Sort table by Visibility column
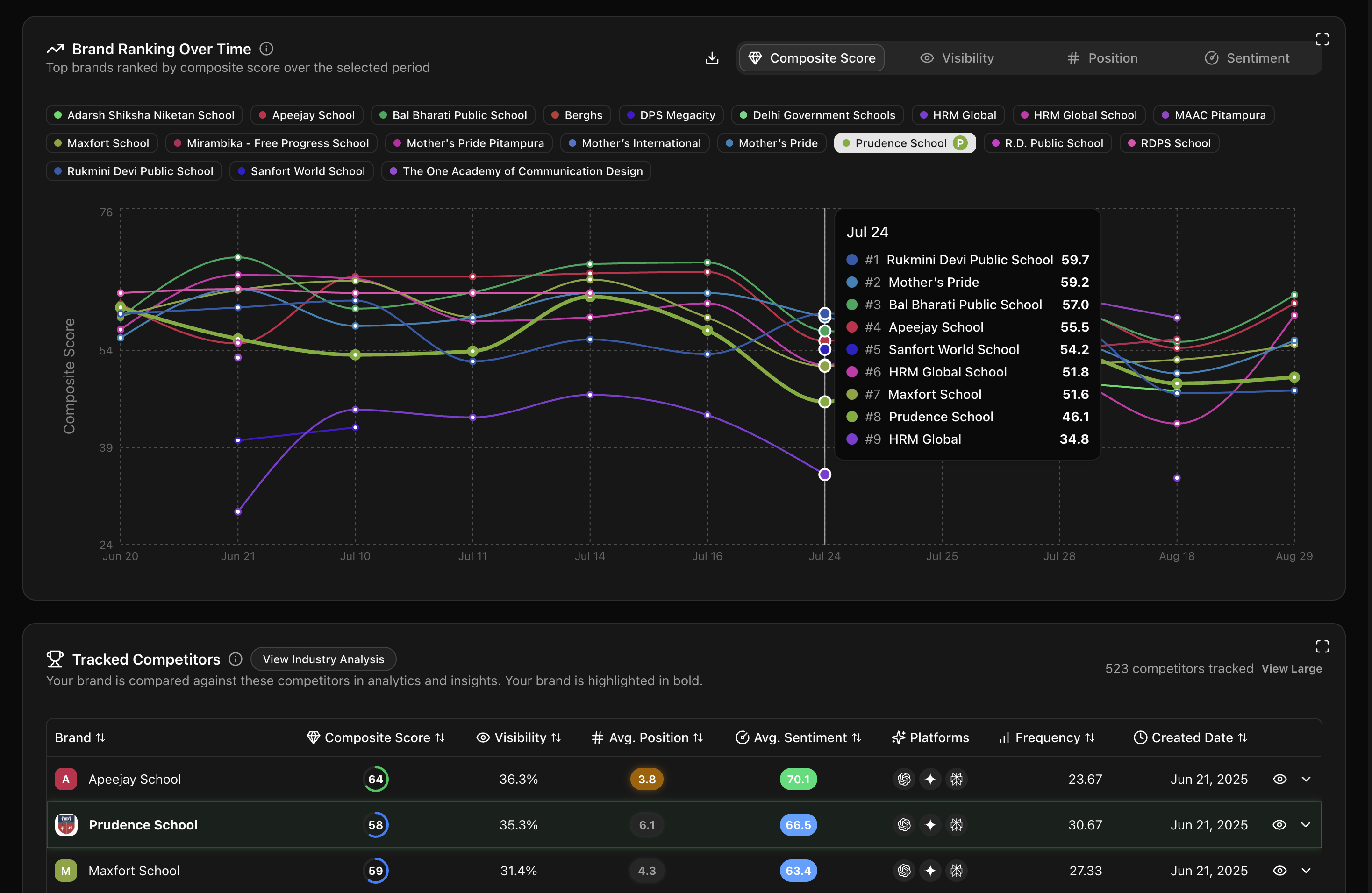This screenshot has width=1372, height=893. point(518,737)
